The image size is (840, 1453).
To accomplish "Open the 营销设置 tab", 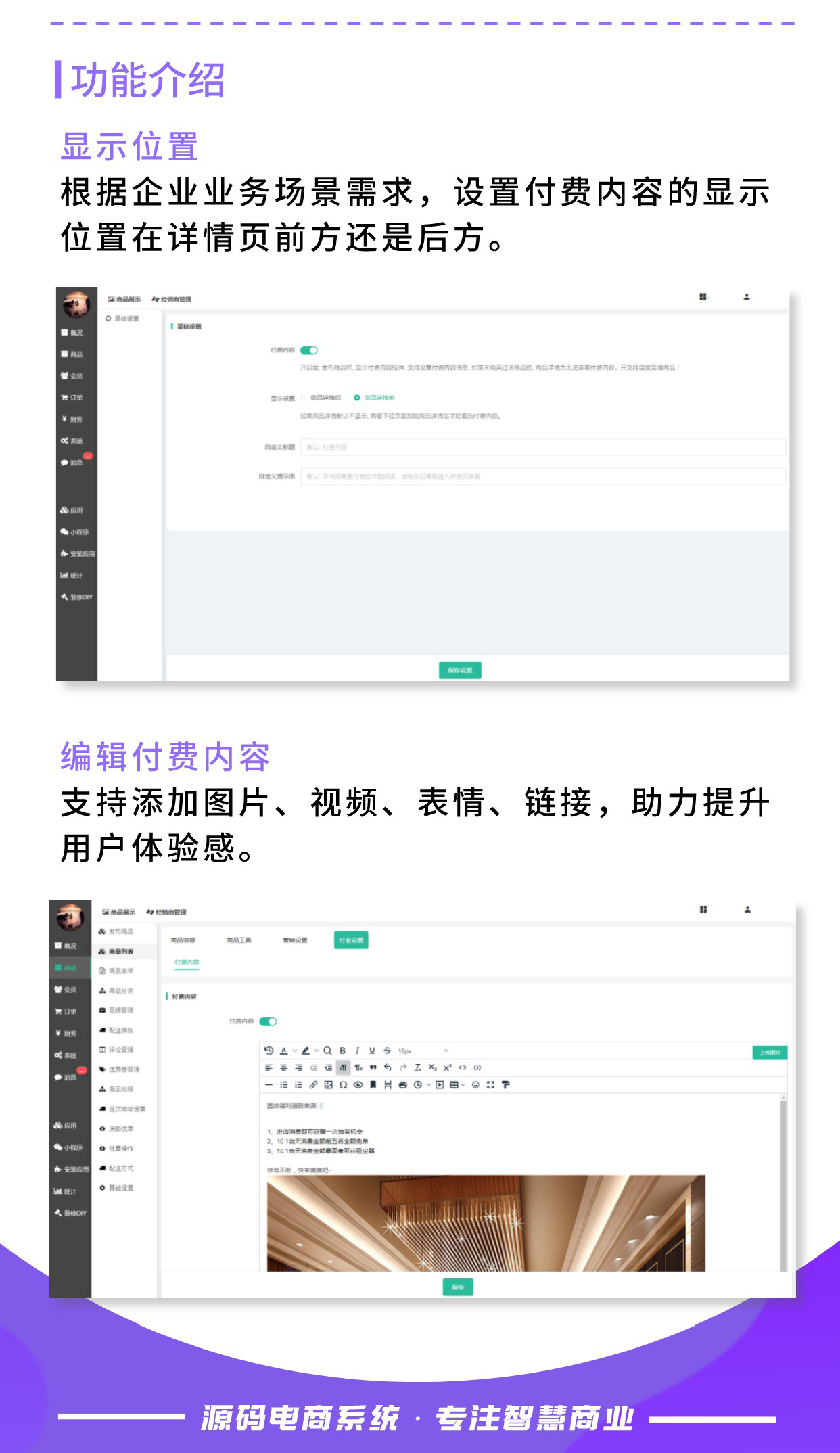I will tap(295, 940).
